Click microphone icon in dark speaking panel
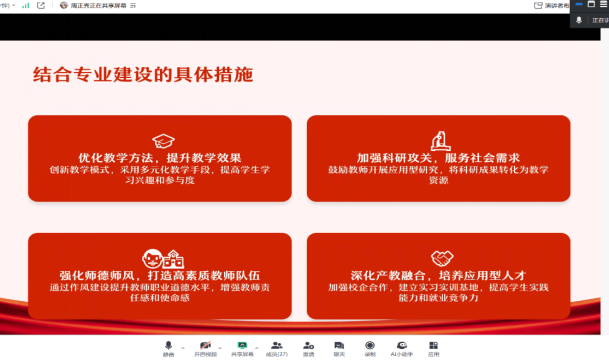The height and width of the screenshot is (361, 609). [579, 20]
